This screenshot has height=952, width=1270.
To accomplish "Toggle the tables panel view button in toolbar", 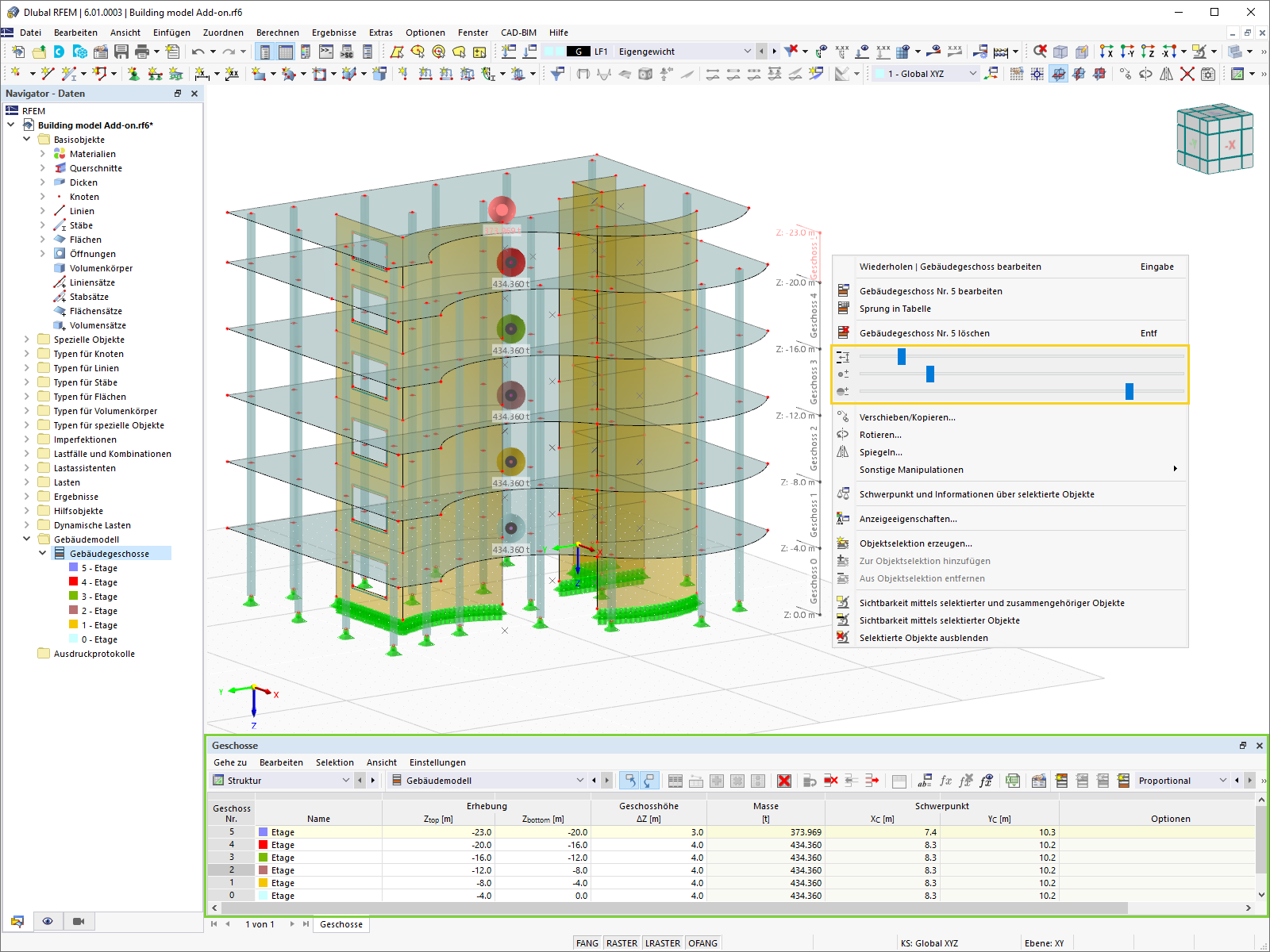I will coord(286,52).
